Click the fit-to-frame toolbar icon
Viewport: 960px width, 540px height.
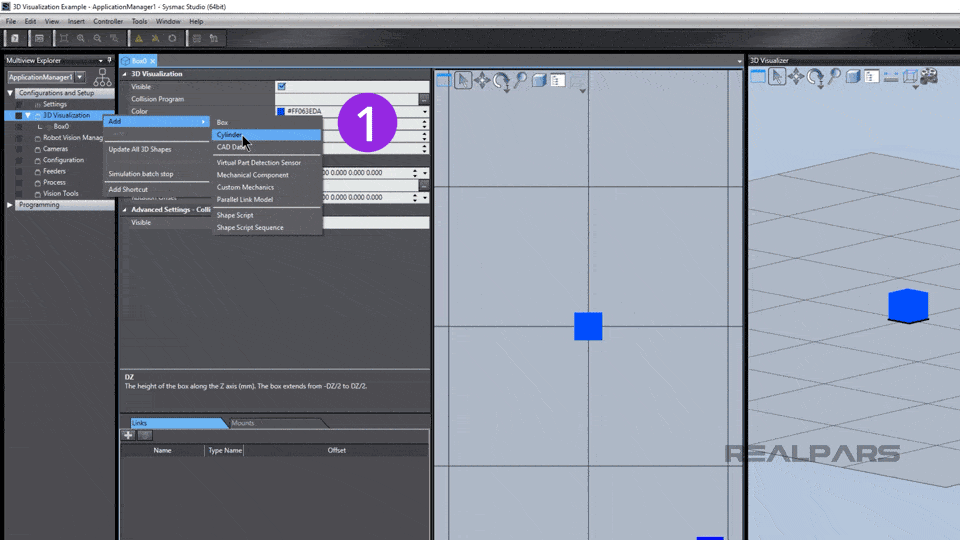64,39
